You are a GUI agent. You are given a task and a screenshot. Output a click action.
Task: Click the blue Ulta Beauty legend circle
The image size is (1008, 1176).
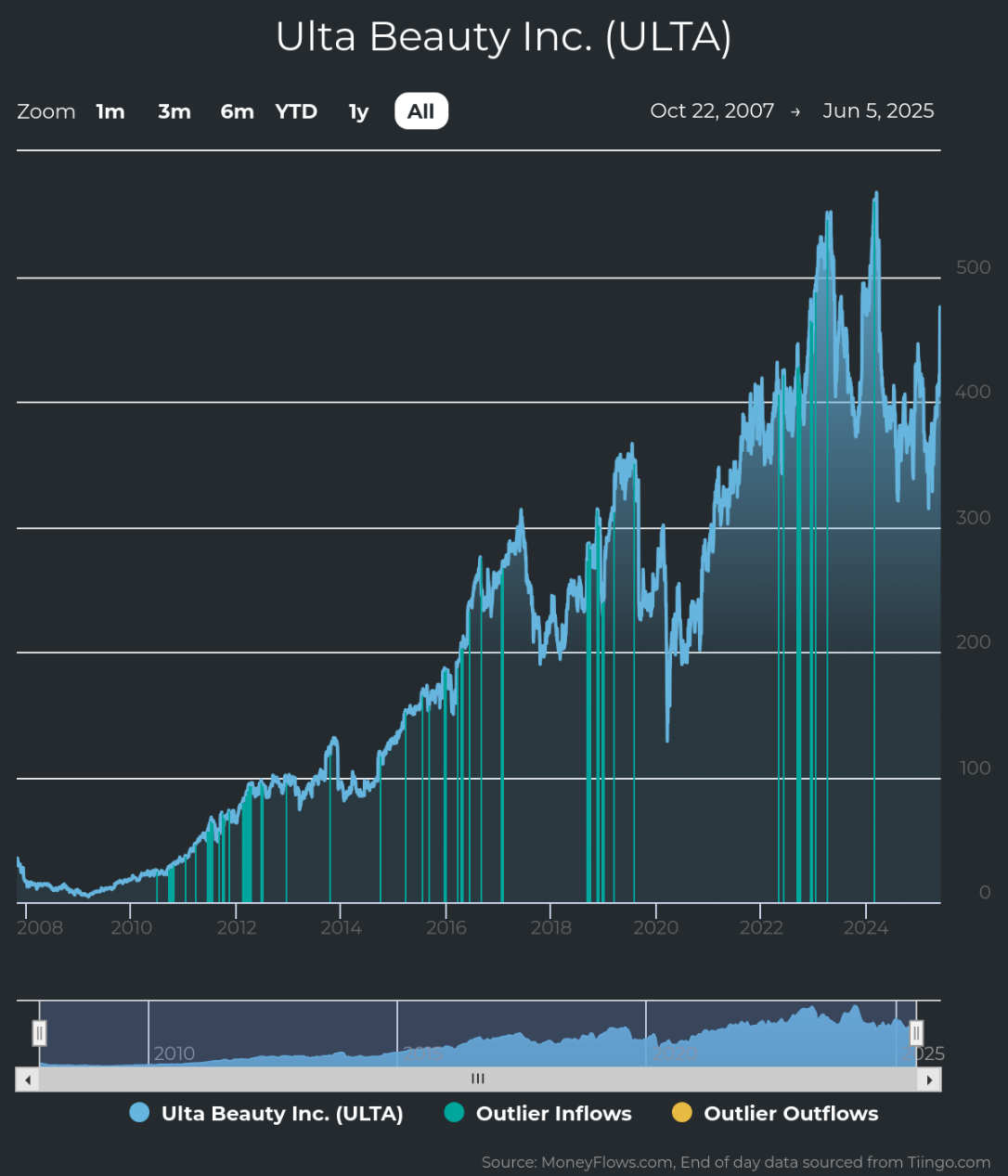click(x=139, y=1113)
